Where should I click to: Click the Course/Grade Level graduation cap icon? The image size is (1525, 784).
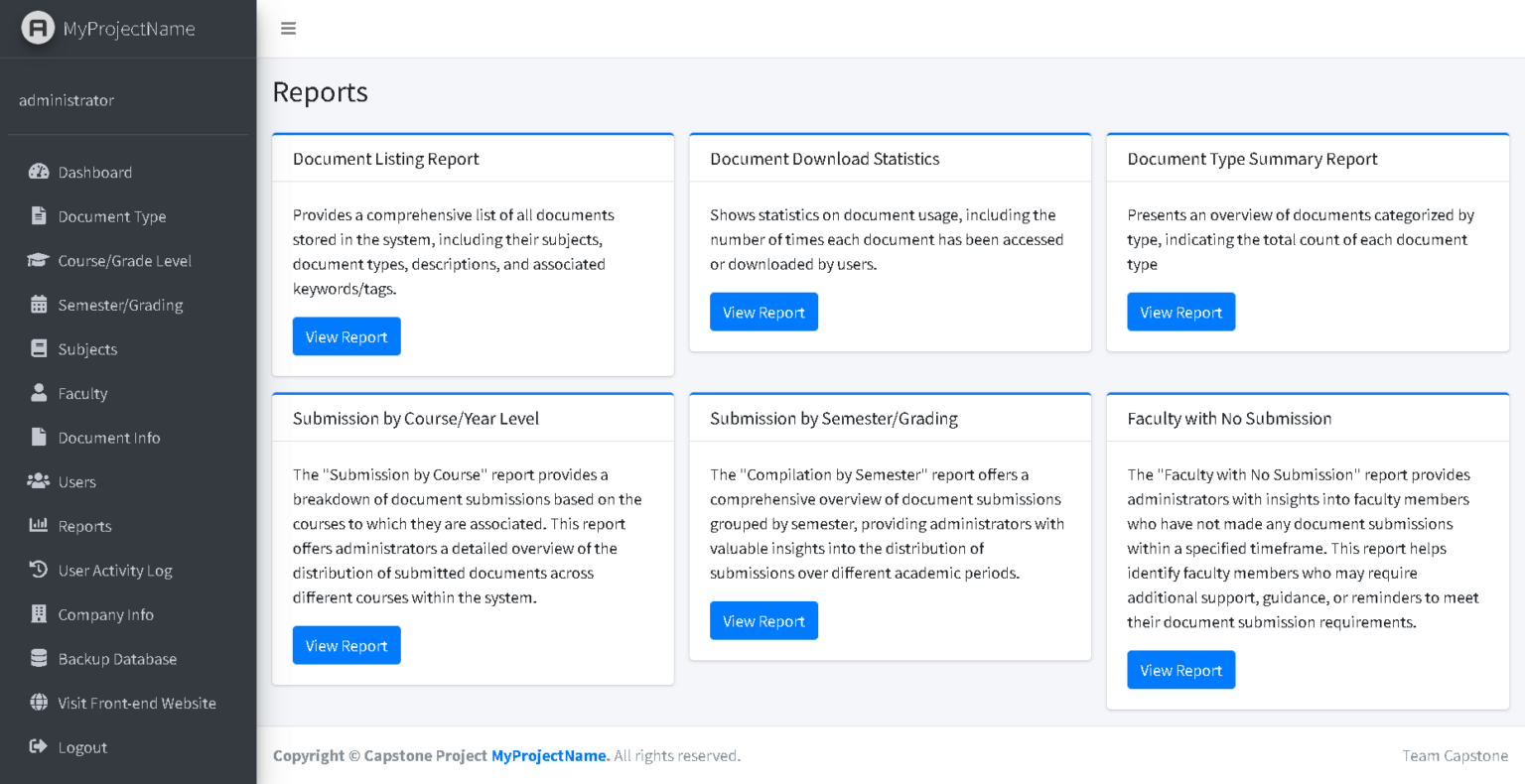click(x=39, y=261)
